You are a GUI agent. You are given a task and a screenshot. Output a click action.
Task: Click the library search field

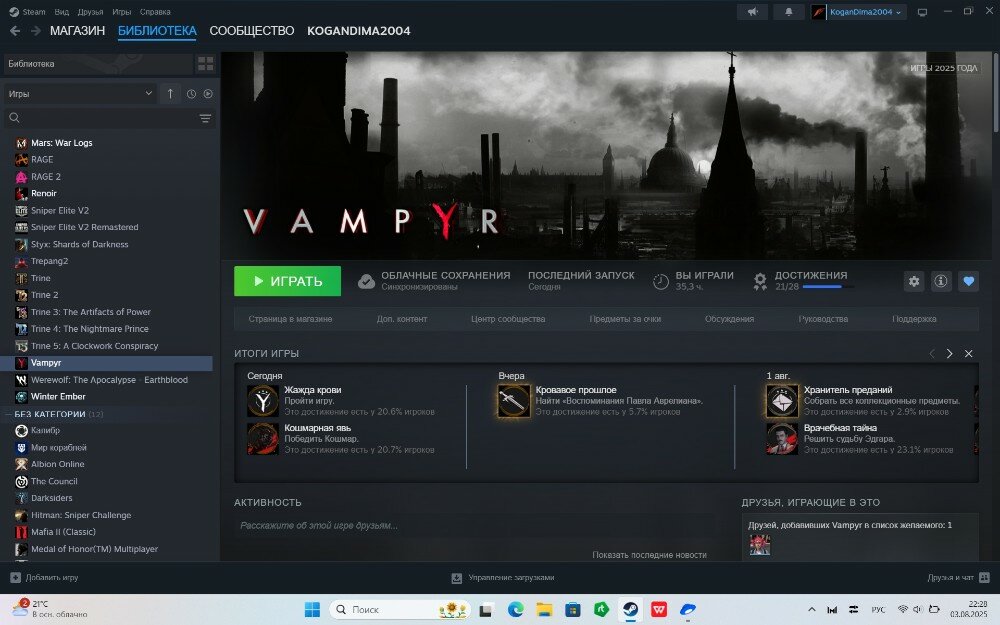click(100, 118)
